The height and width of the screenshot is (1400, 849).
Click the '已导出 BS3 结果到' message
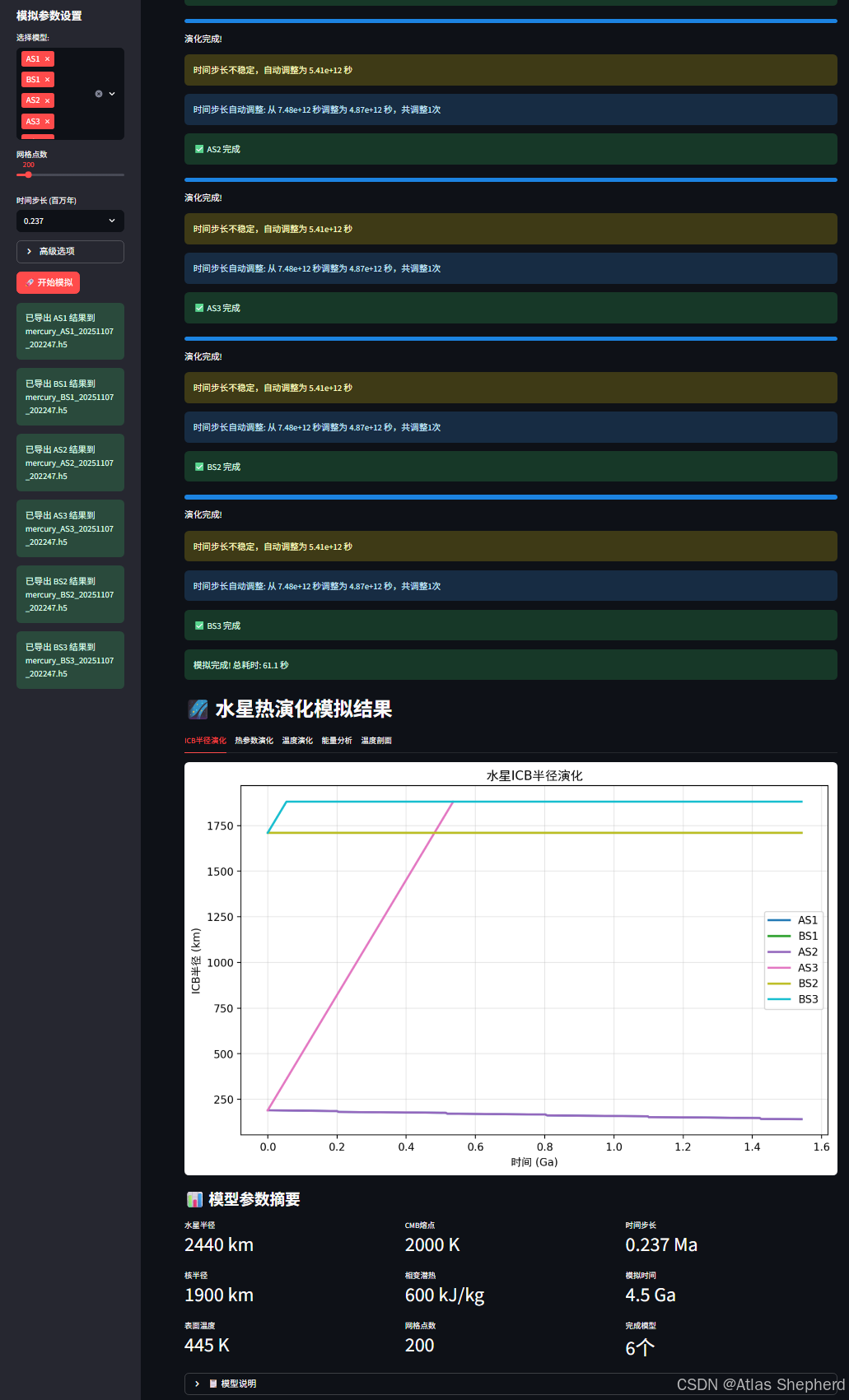coord(70,660)
